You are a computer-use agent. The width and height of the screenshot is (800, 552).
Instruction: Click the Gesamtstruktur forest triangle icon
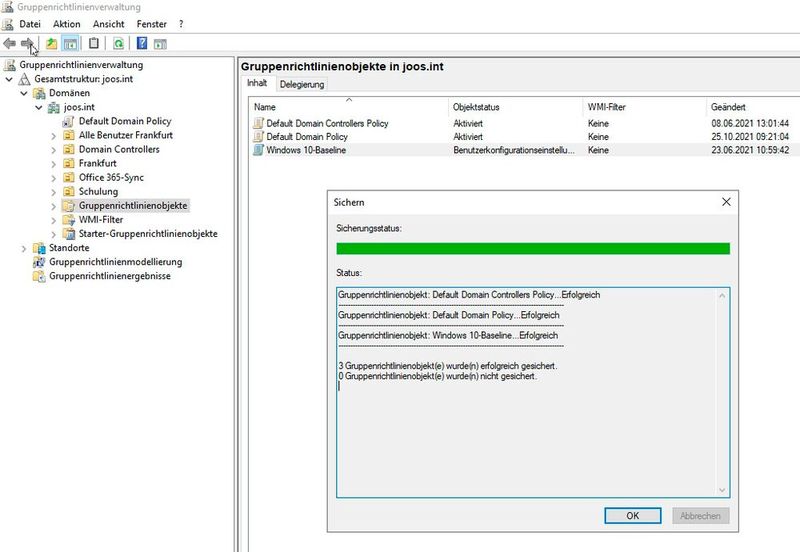pyautogui.click(x=24, y=79)
